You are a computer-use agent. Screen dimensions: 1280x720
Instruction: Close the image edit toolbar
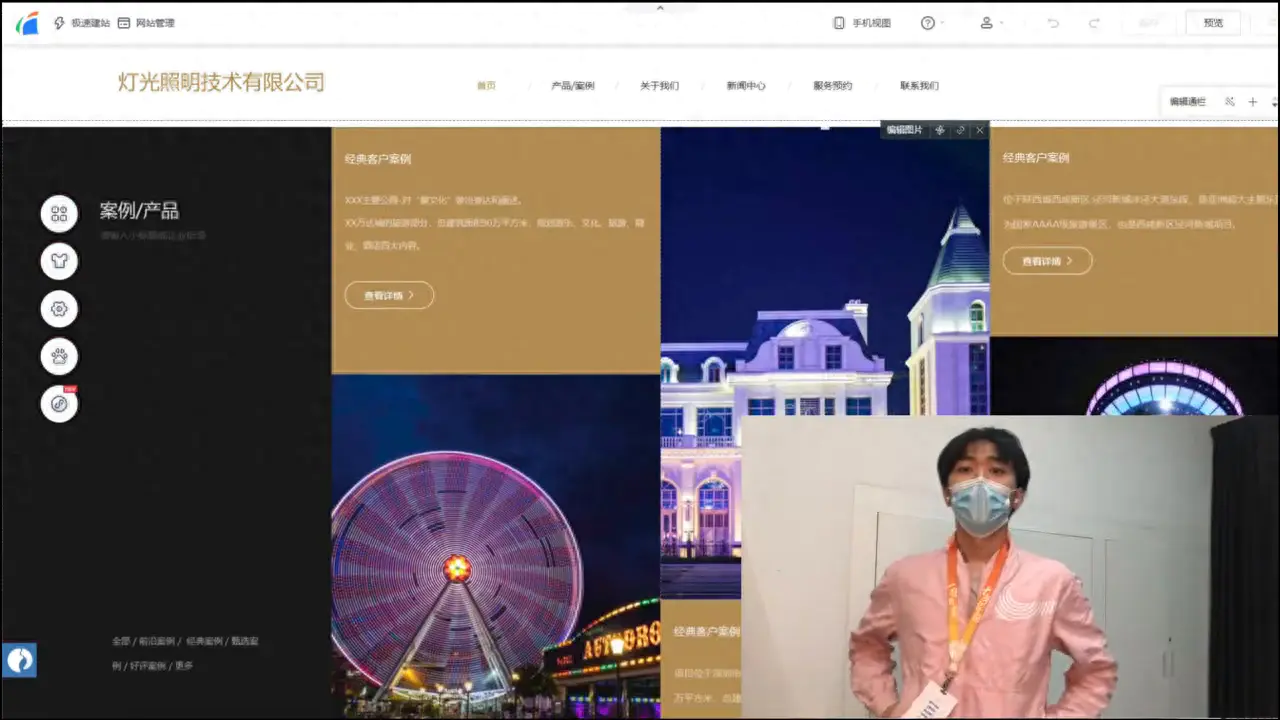980,130
